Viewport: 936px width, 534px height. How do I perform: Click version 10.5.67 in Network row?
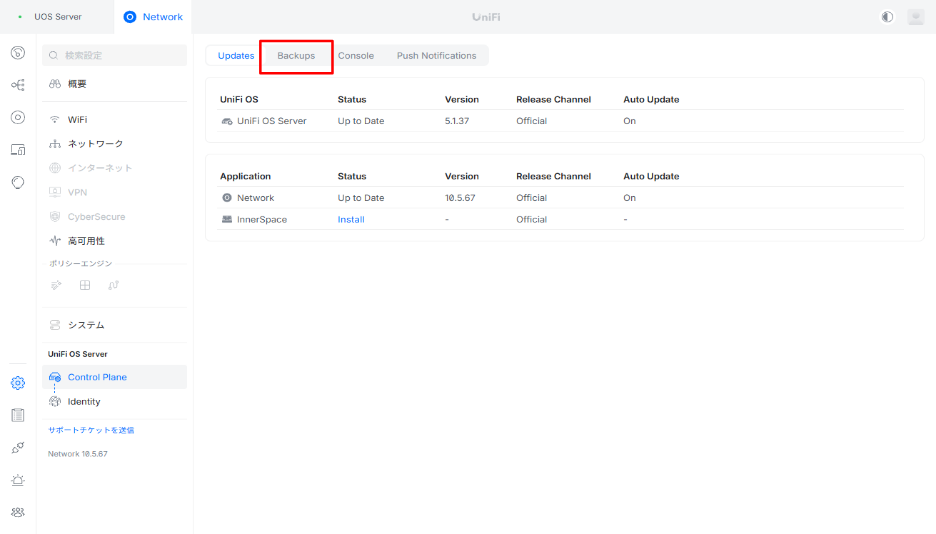pyautogui.click(x=460, y=197)
